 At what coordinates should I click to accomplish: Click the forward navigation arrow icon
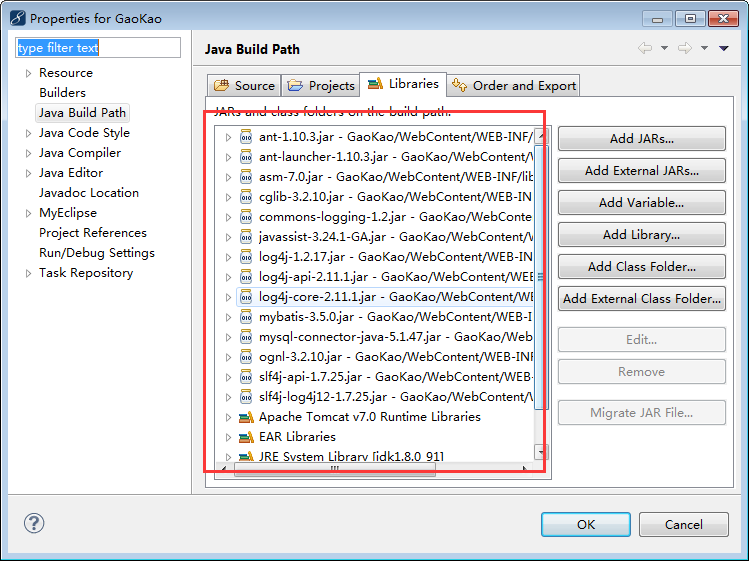tap(685, 48)
